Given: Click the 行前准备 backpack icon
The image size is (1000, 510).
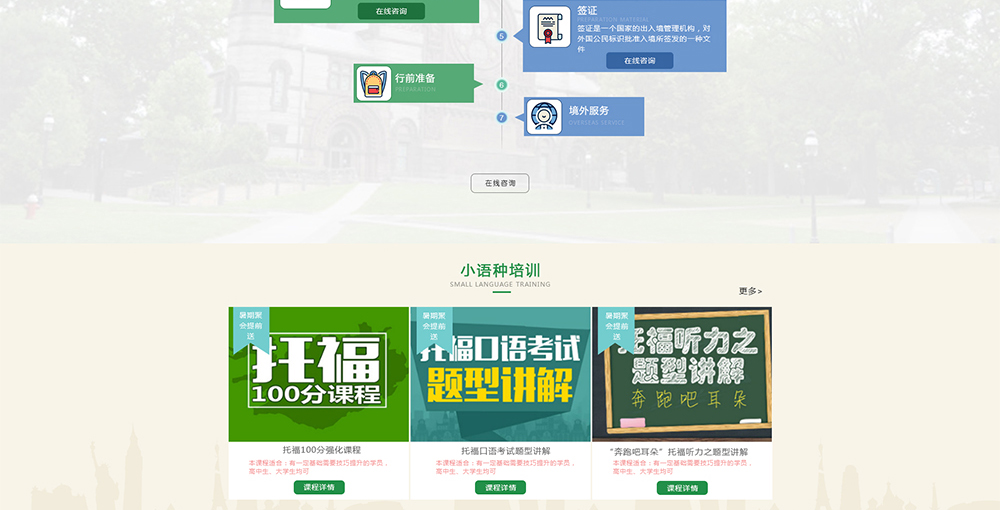Looking at the screenshot, I should click(x=373, y=84).
